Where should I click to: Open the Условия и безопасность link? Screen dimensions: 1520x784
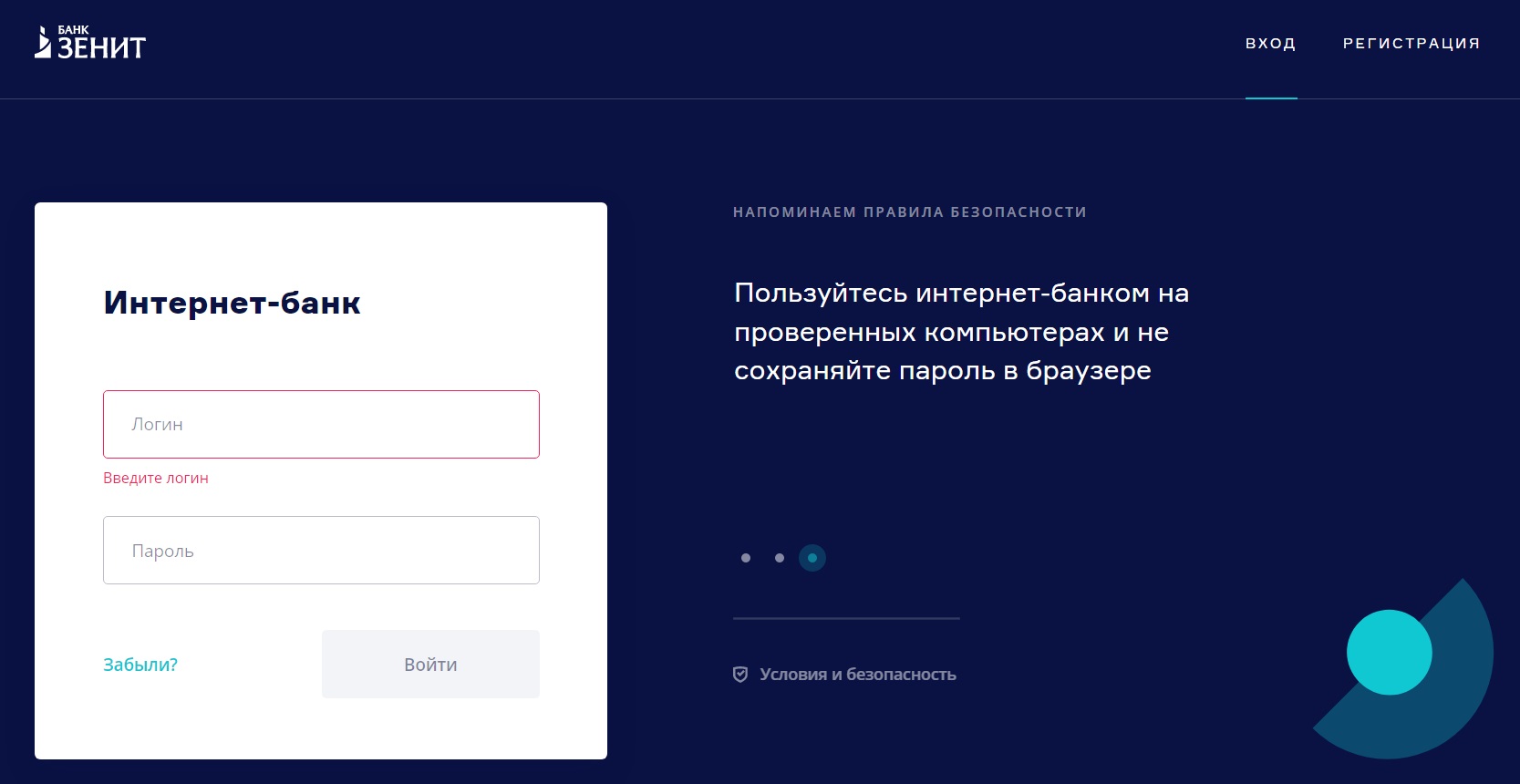(x=857, y=675)
